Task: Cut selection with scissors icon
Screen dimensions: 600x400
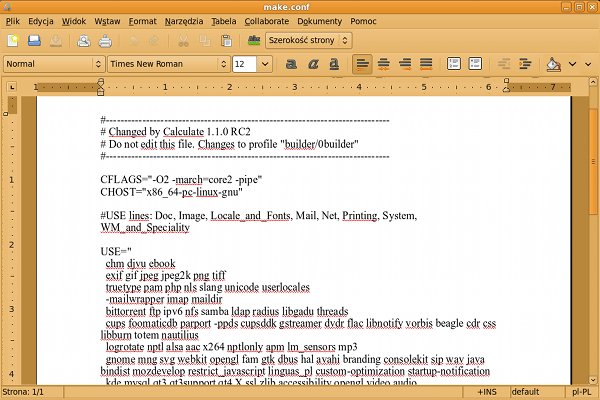Action: 183,41
